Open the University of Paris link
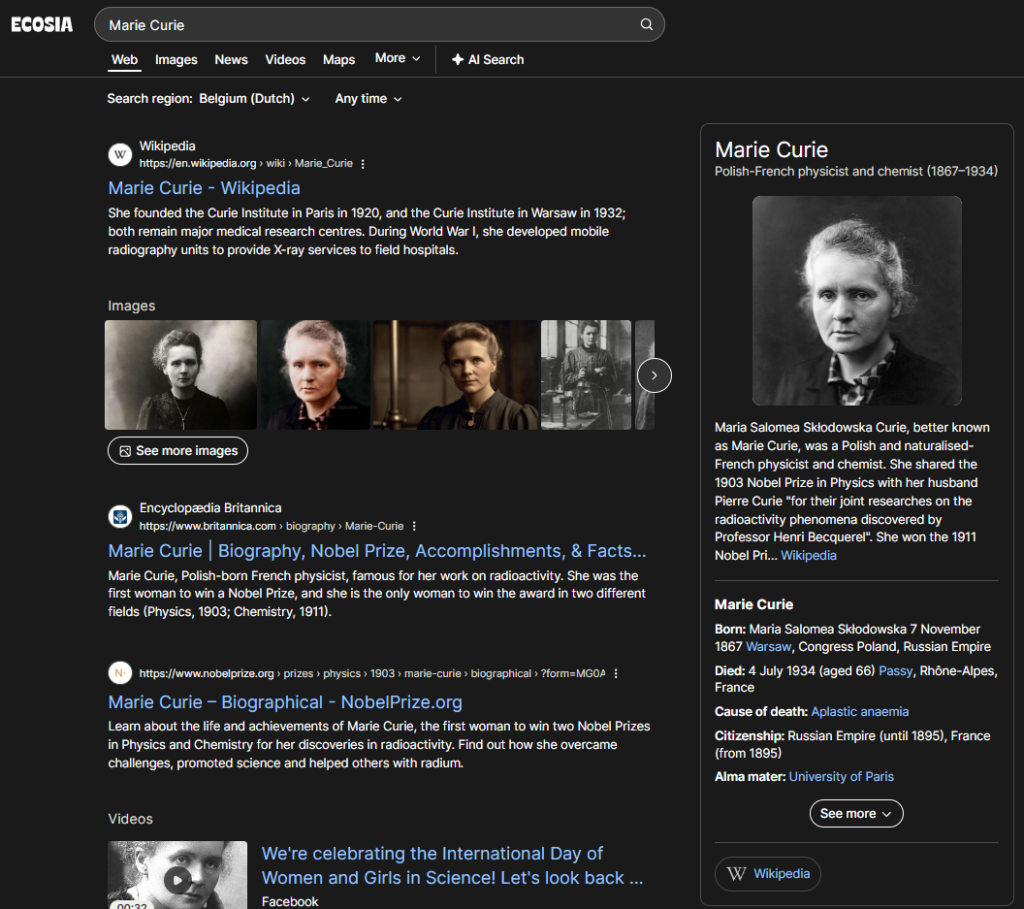 841,776
